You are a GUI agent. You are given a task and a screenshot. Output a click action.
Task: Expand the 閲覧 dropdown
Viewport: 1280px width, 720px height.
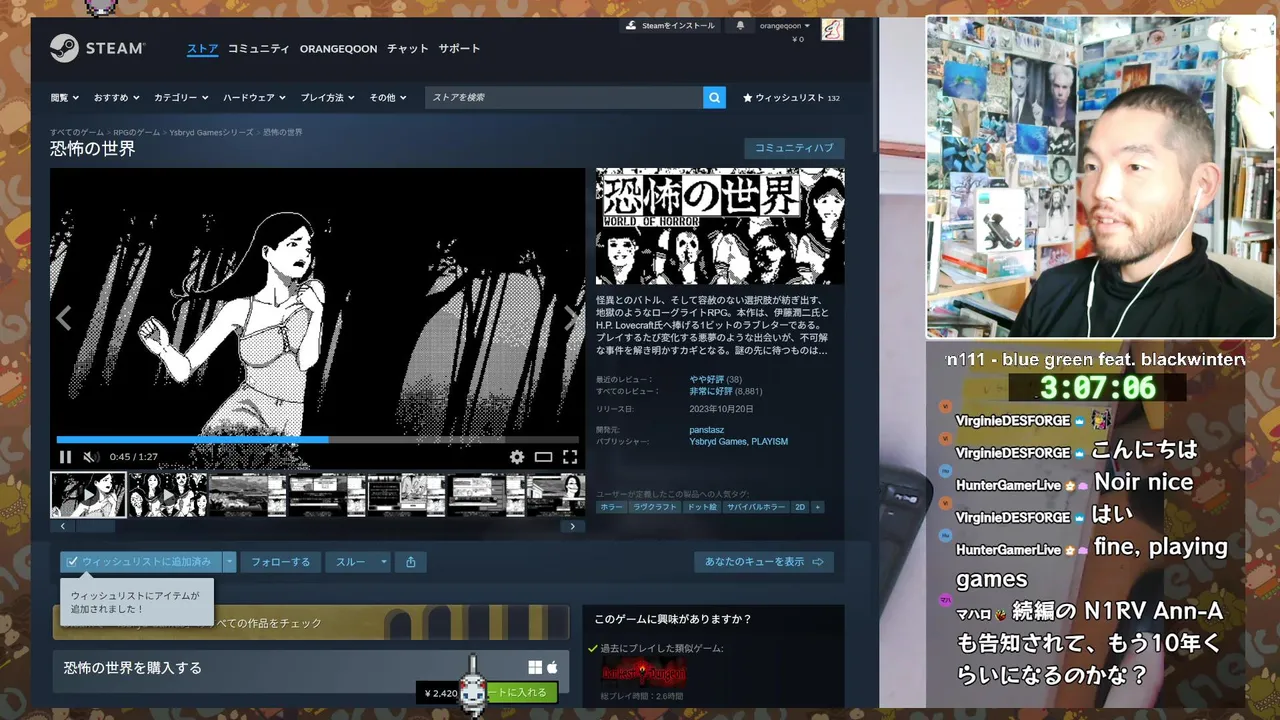pos(65,97)
